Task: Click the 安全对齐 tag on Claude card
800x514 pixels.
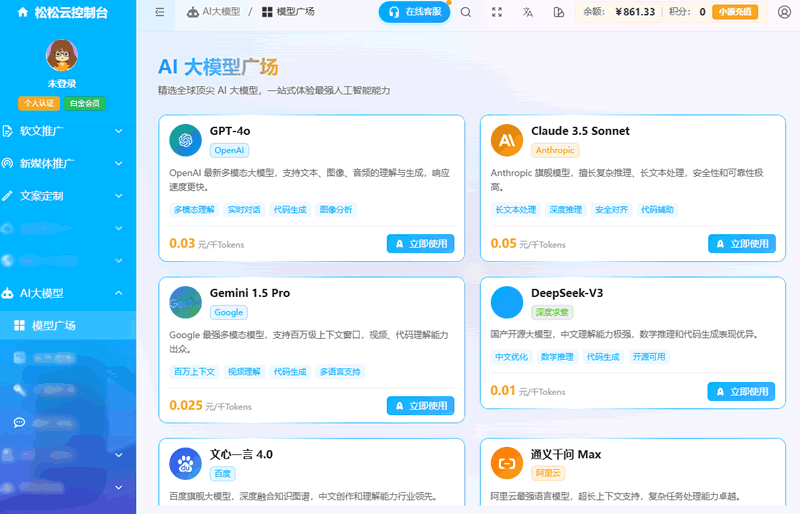Action: (x=611, y=210)
